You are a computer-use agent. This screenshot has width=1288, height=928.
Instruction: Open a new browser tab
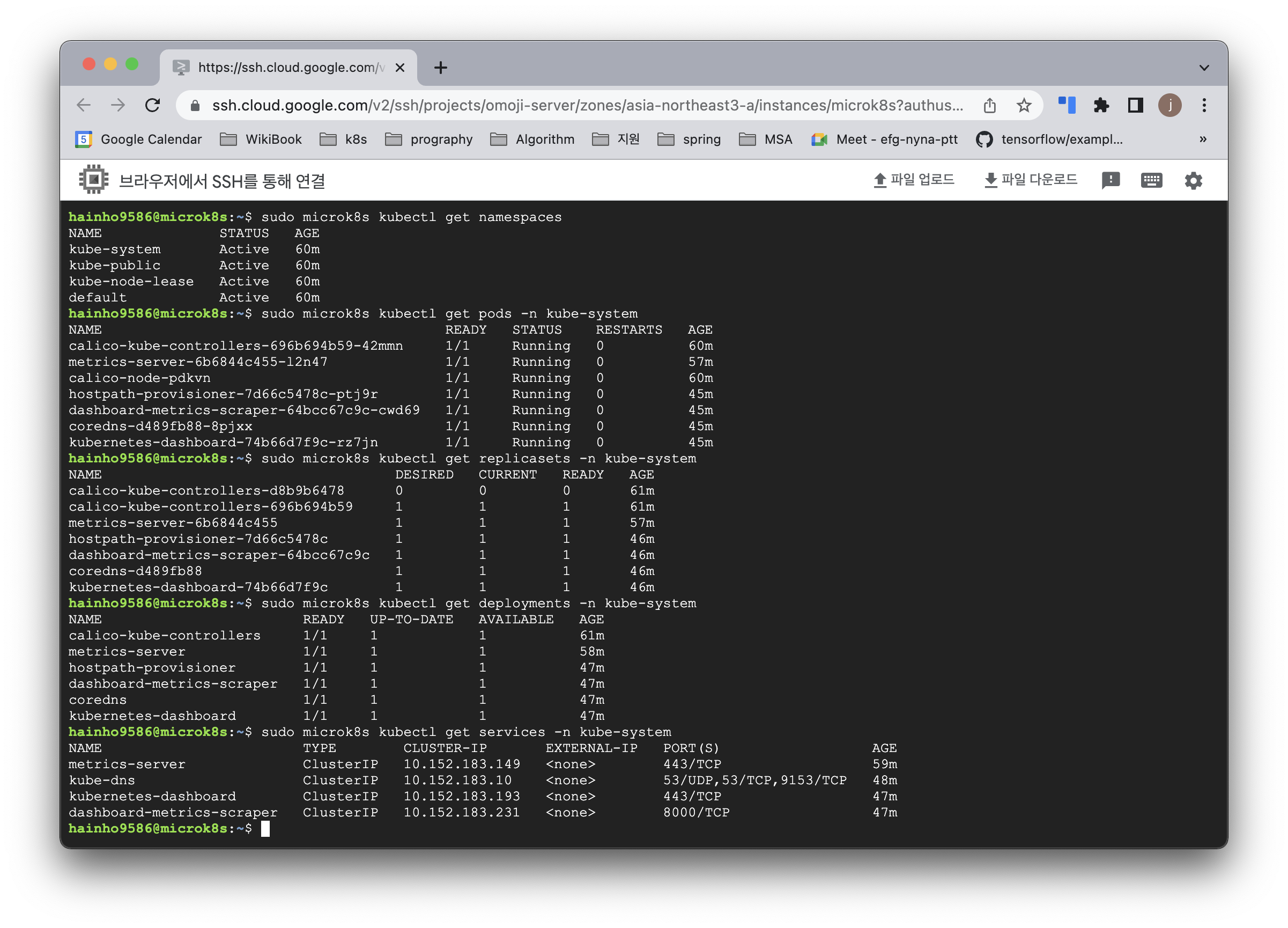pos(441,68)
